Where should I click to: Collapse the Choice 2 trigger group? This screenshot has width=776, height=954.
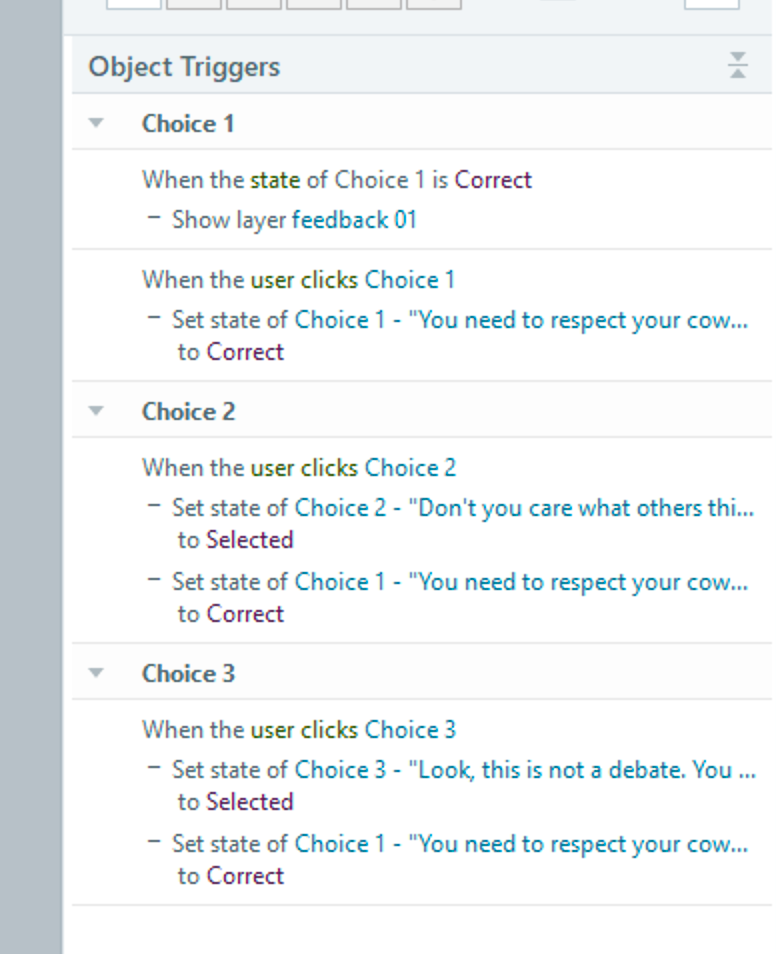(96, 411)
